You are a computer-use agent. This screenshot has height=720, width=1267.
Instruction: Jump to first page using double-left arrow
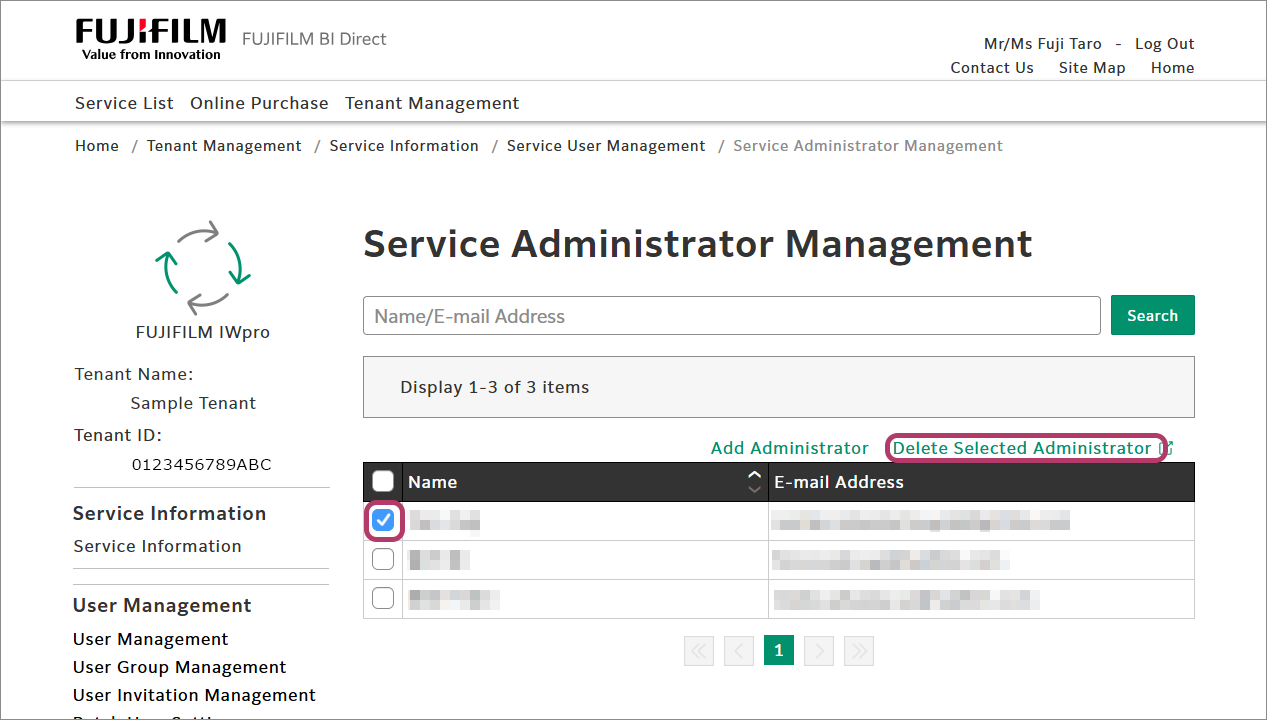[x=698, y=650]
